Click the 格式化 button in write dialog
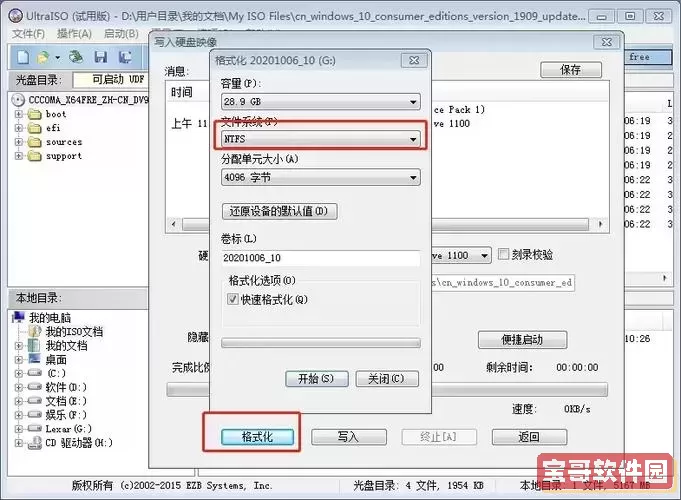Image resolution: width=681 pixels, height=500 pixels. click(x=257, y=437)
